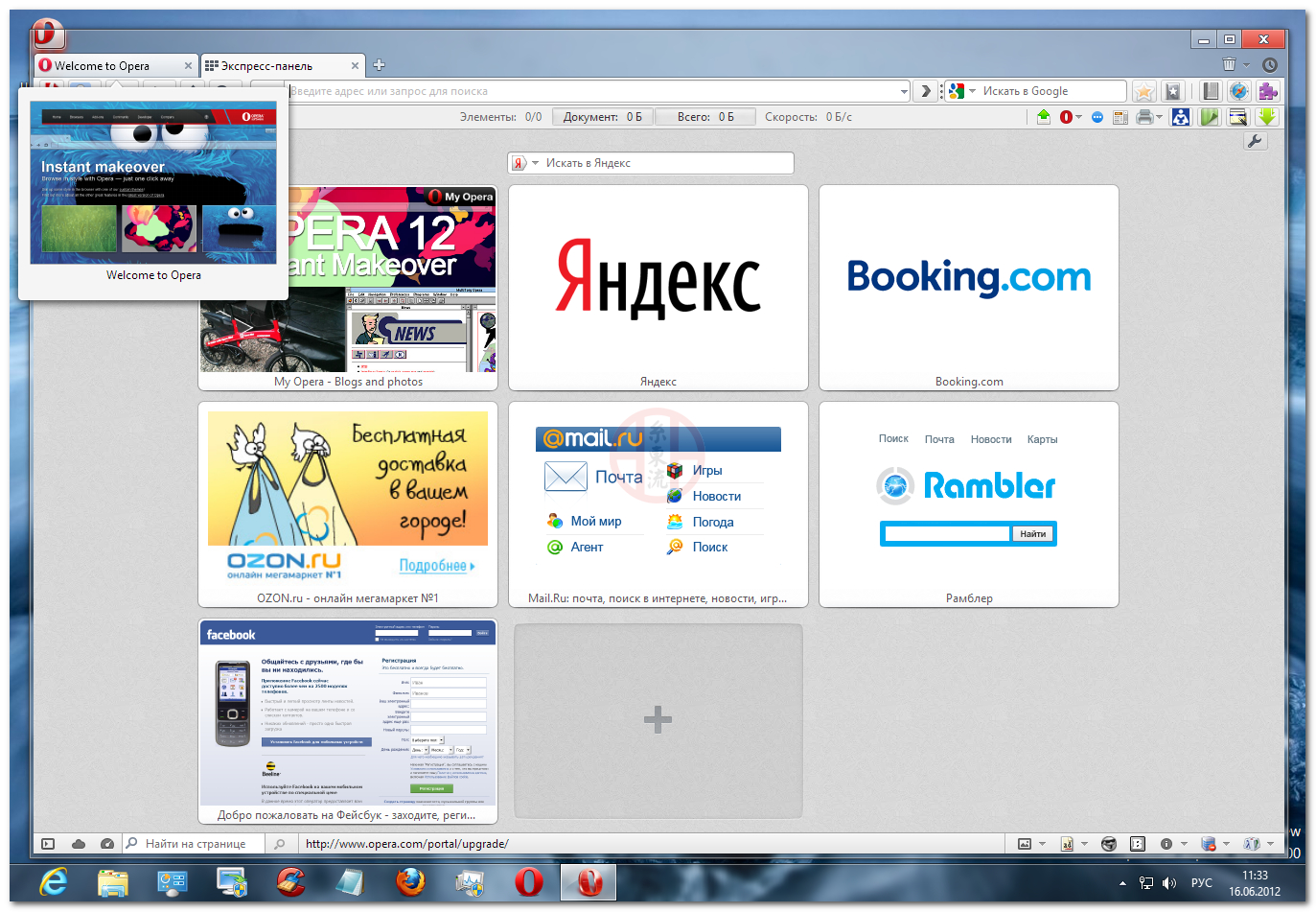The image size is (1316, 912).
Task: Close the Экспресс-панель tab
Action: [x=356, y=66]
